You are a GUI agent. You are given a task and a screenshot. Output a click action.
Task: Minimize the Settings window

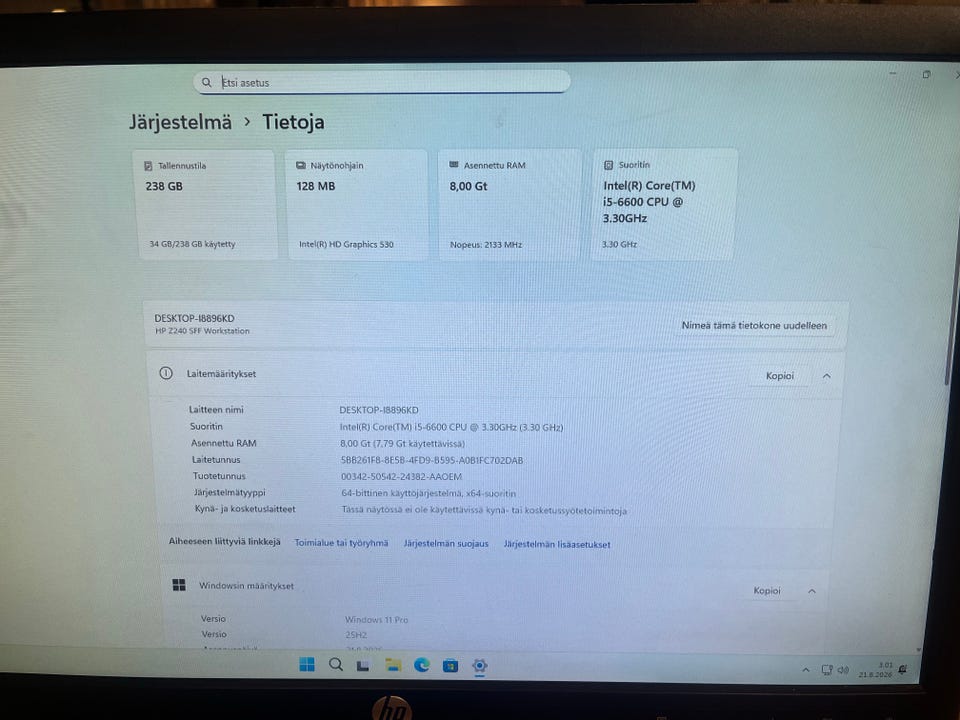[x=893, y=73]
